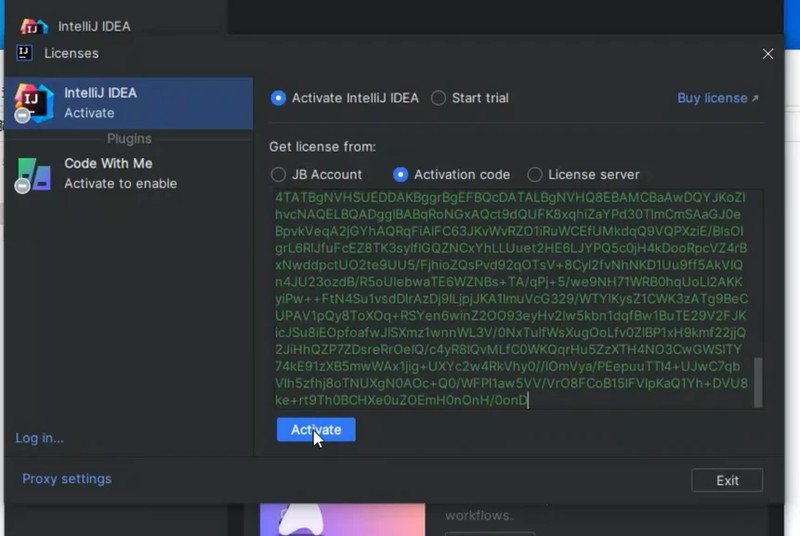Open the Log in... link
The image size is (800, 536).
point(39,438)
